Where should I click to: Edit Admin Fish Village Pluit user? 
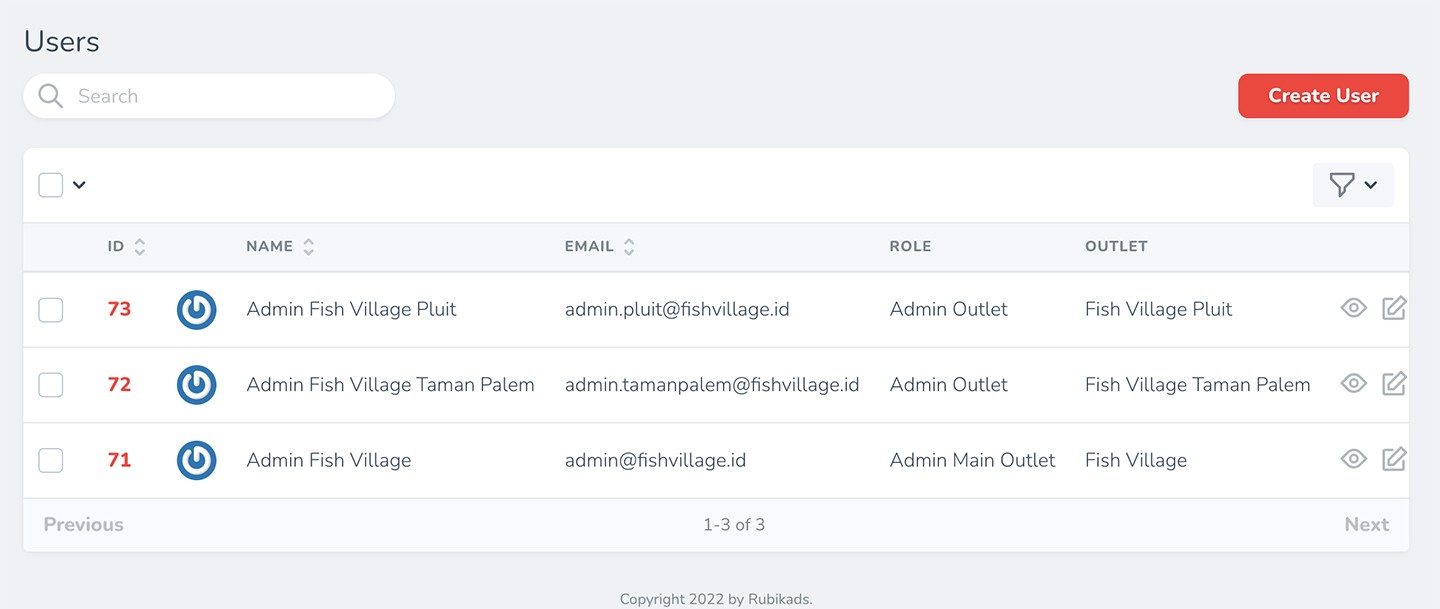click(1394, 308)
